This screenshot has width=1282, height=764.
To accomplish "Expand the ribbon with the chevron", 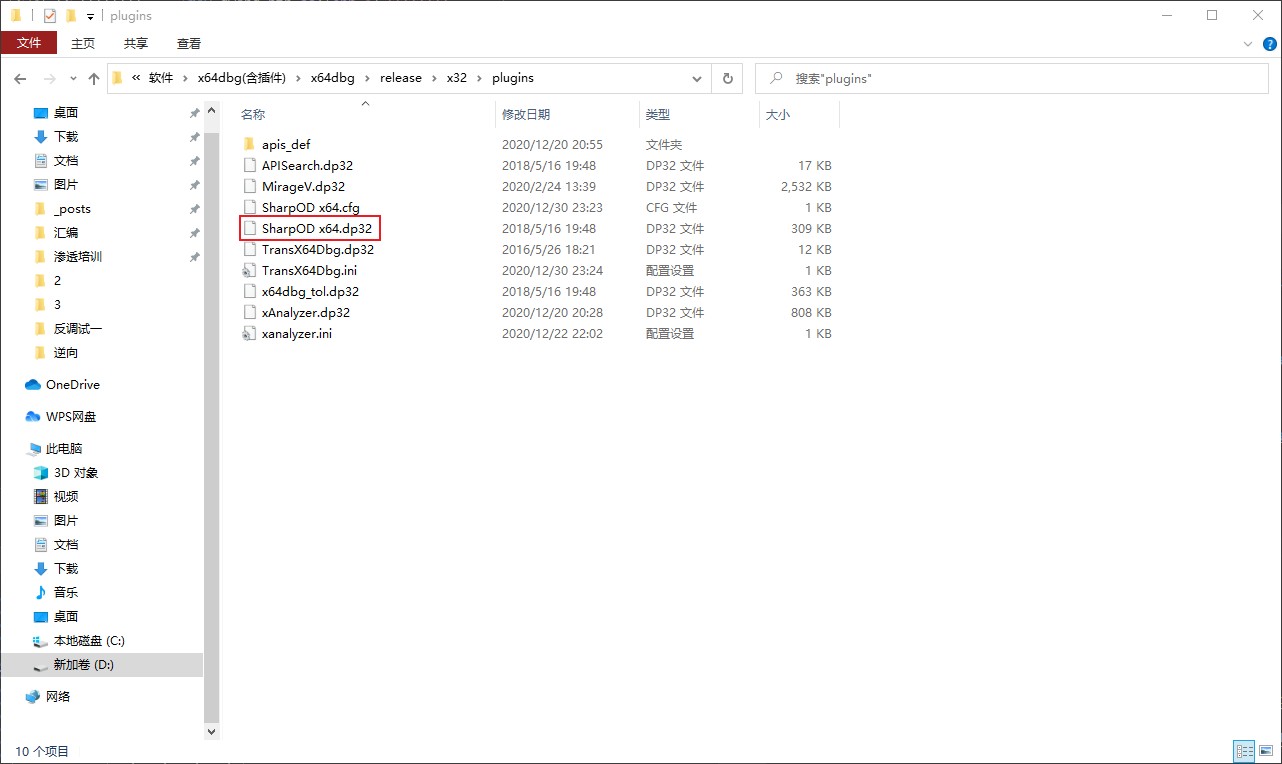I will coord(1247,44).
